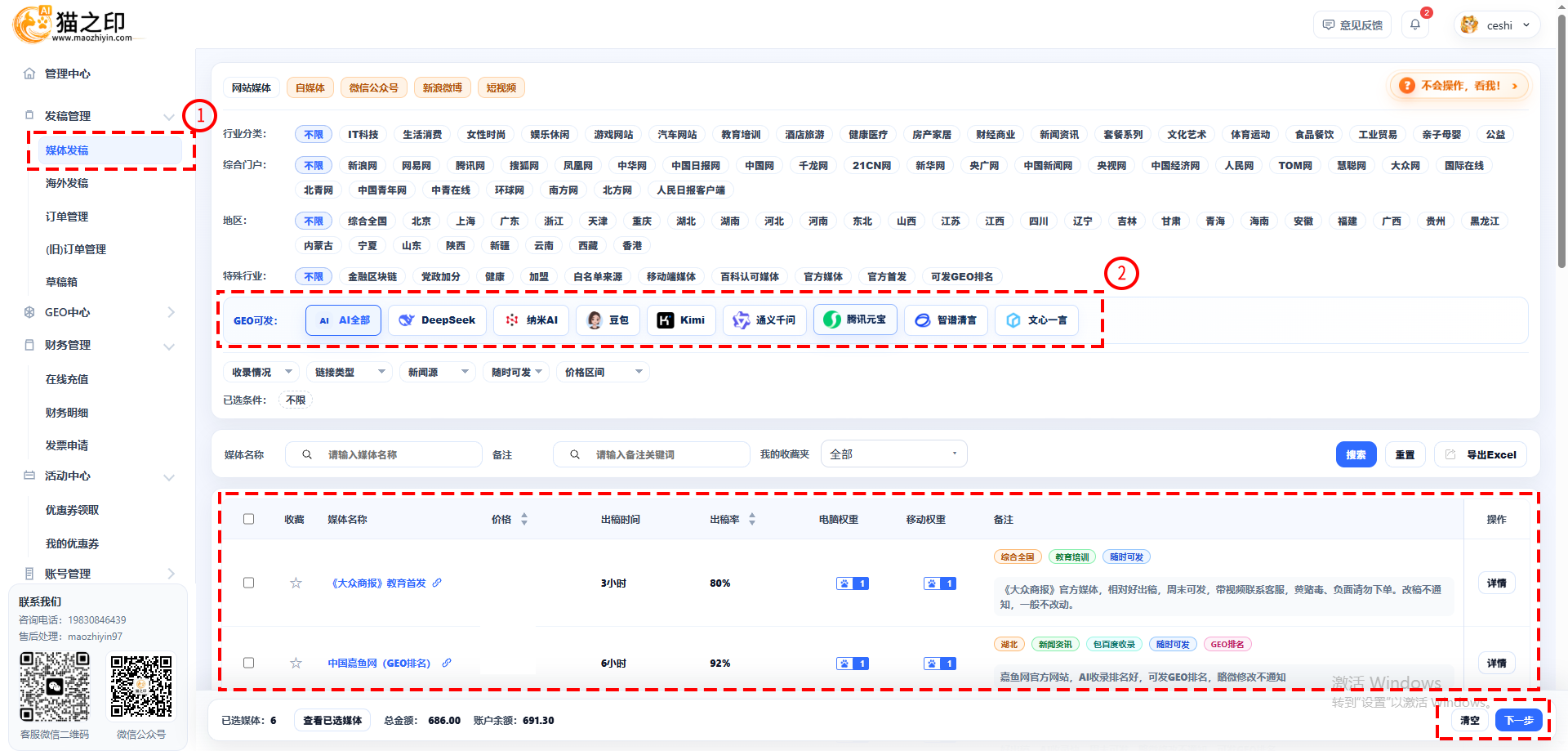Screen dimensions: 1568x751
Task: Open the 价格区间 dropdown
Action: (x=603, y=373)
